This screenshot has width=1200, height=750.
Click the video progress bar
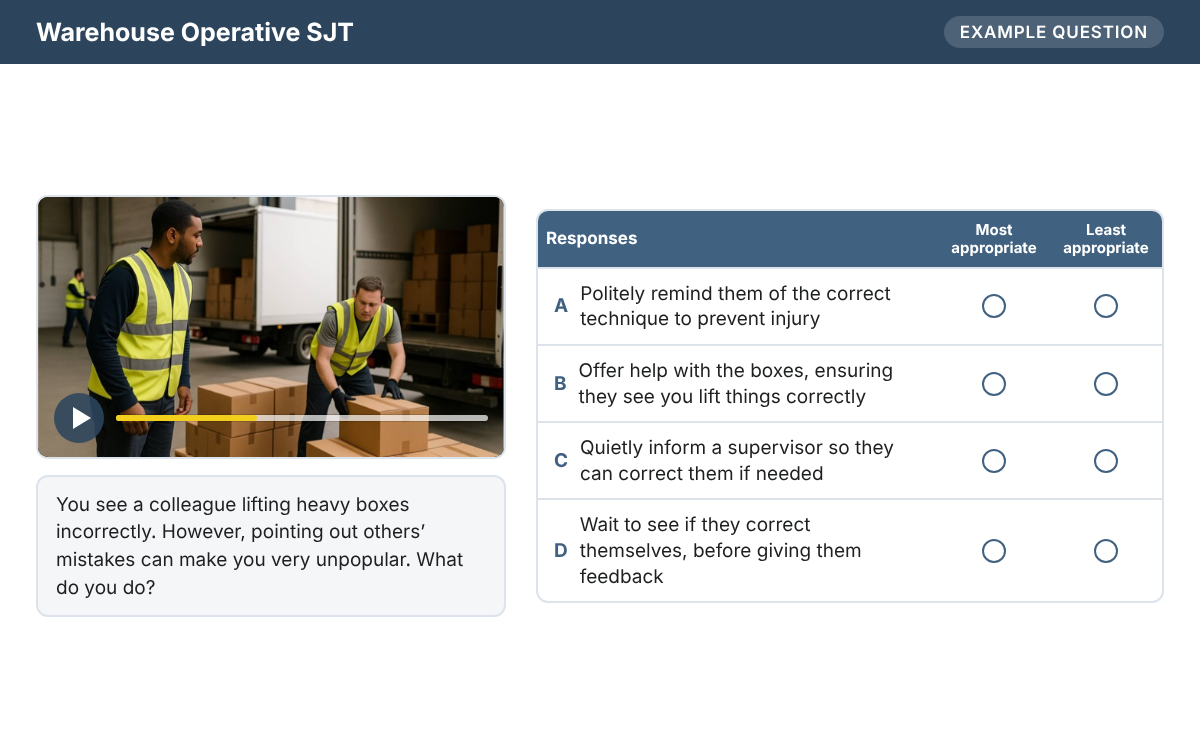click(x=302, y=418)
